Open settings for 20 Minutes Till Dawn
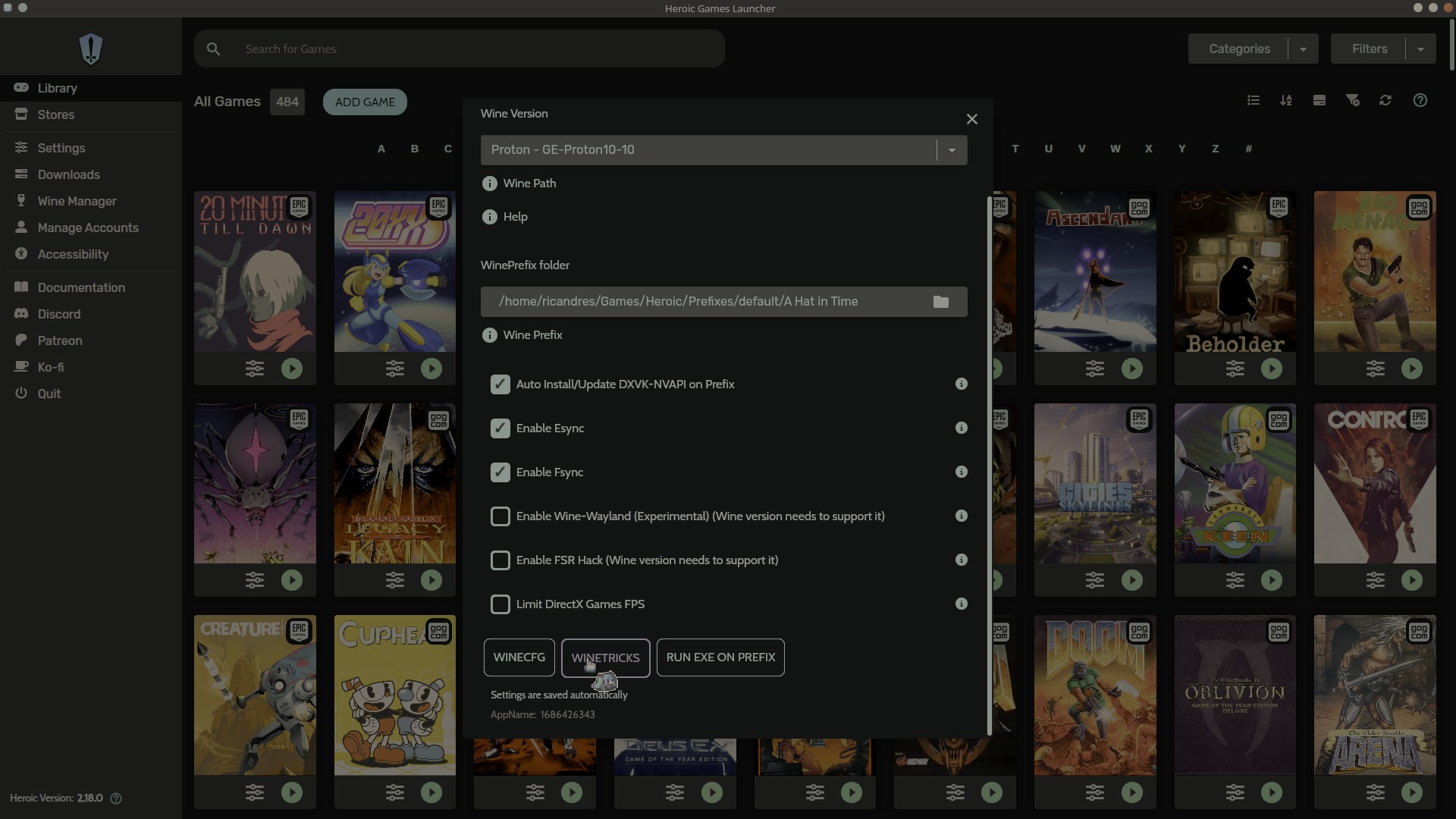This screenshot has width=1456, height=819. point(255,369)
